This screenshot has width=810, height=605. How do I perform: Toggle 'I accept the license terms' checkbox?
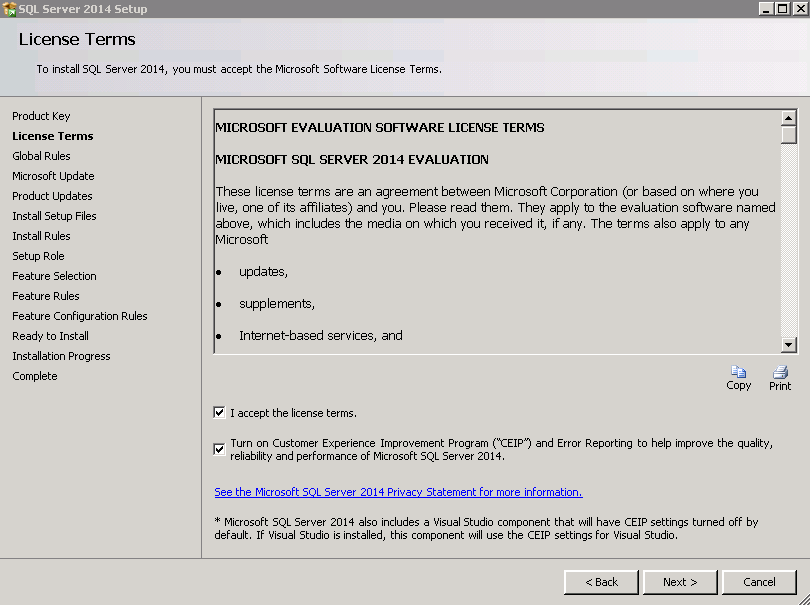point(219,412)
